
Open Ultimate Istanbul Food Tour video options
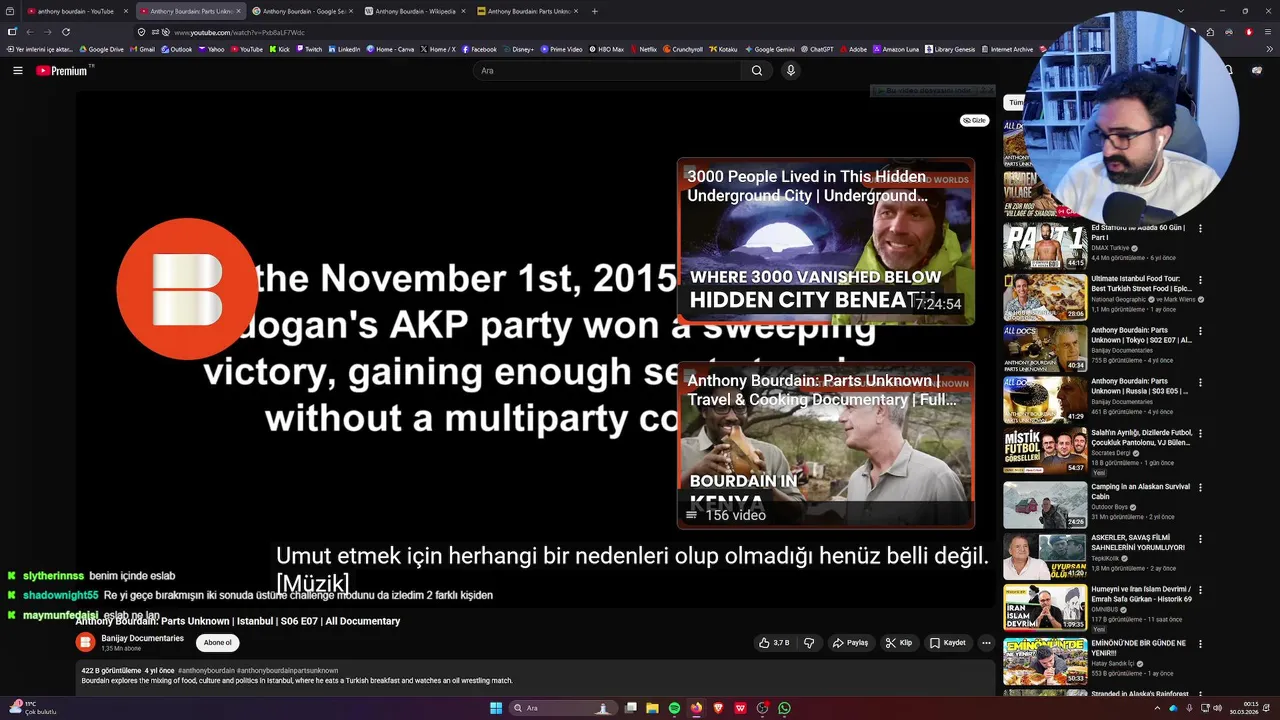pyautogui.click(x=1200, y=280)
